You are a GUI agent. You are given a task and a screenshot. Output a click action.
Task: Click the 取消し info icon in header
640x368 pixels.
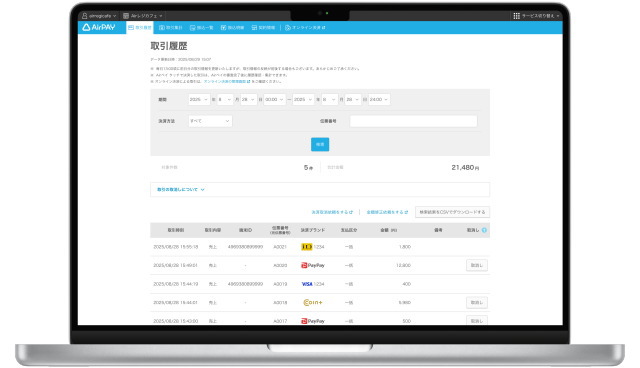point(484,231)
